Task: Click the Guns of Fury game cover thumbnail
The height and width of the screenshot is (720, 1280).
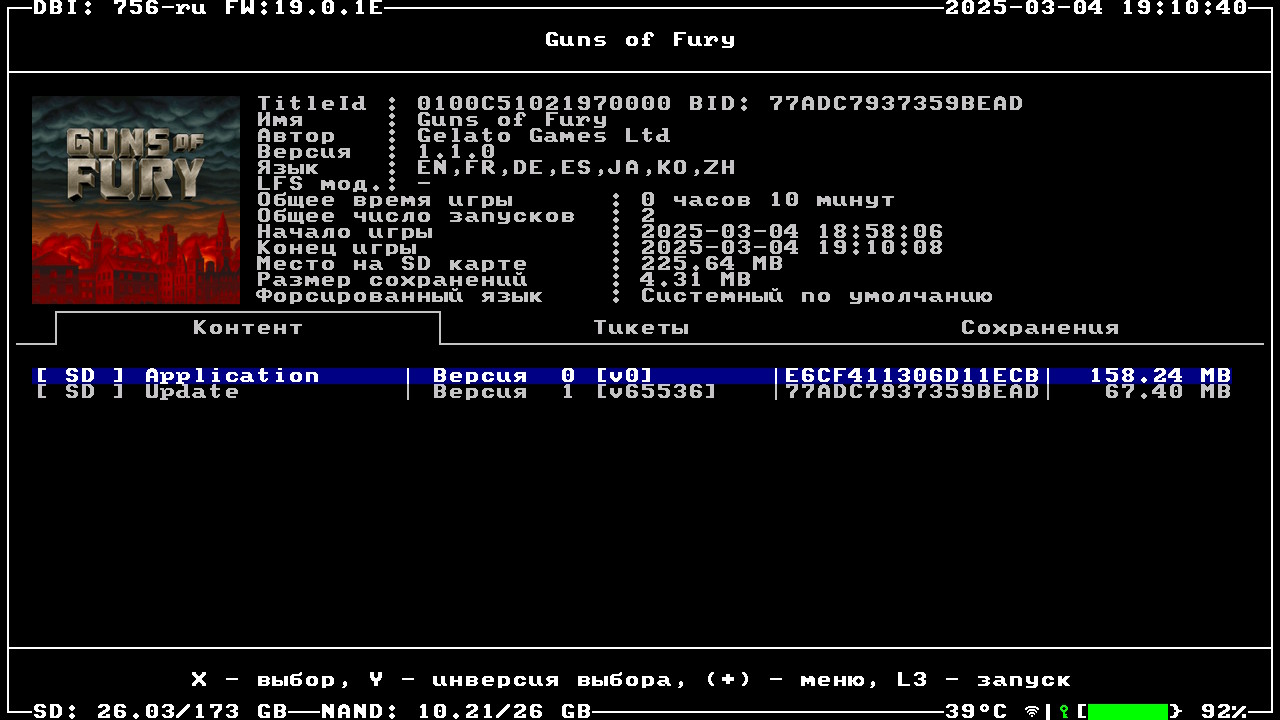Action: click(136, 200)
